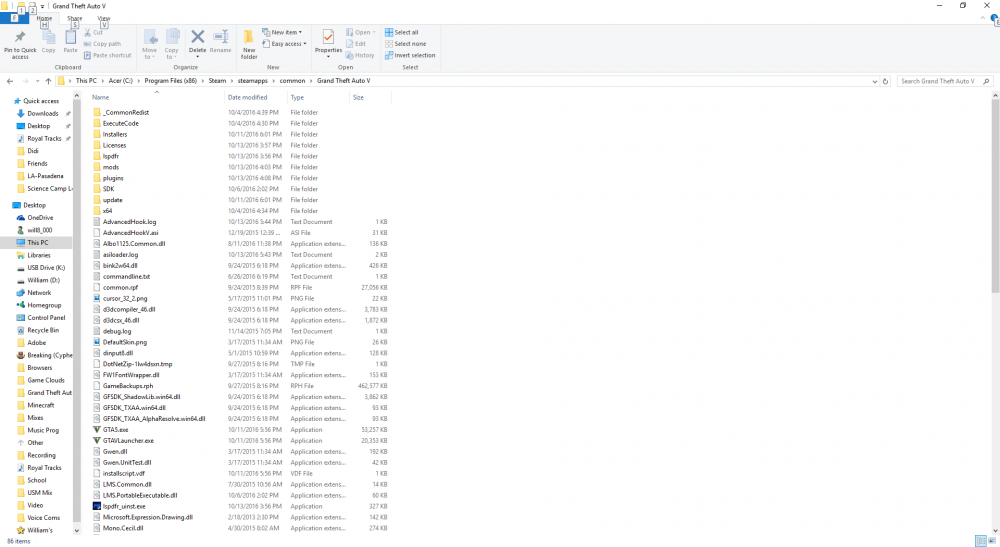Select Downloads in Quick access
1000x547 pixels.
(43, 113)
